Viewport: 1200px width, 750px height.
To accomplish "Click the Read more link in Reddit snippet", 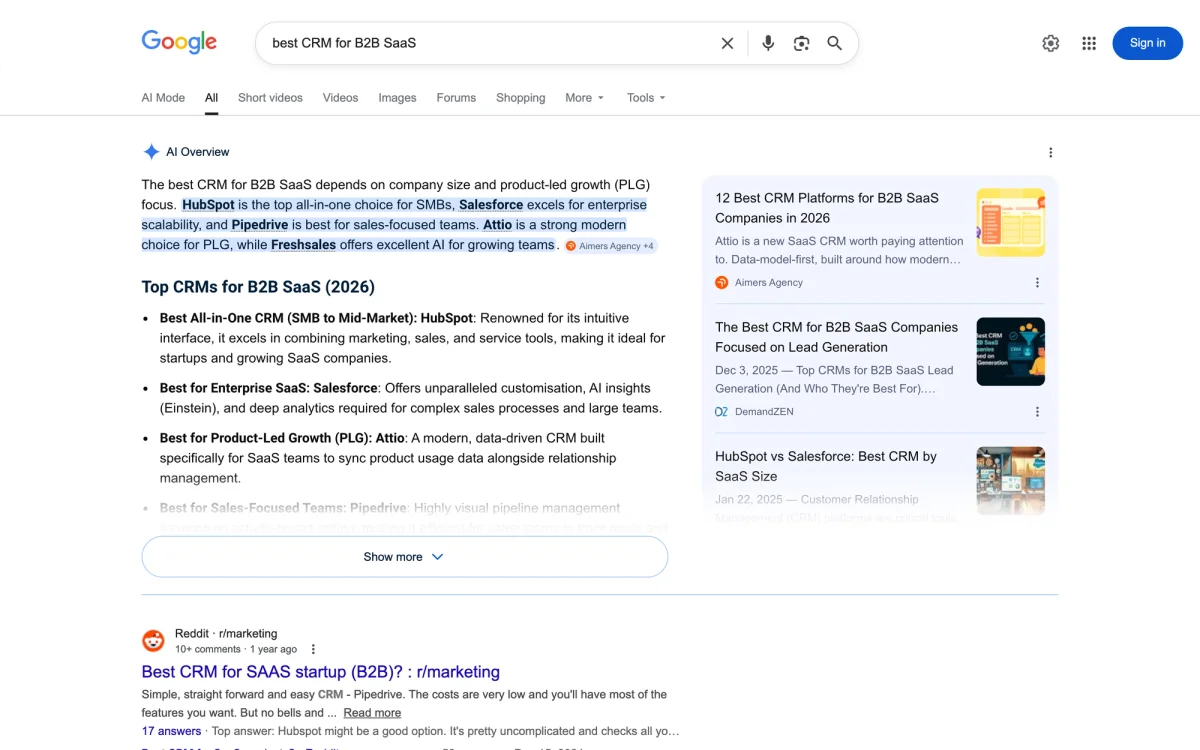I will point(372,713).
